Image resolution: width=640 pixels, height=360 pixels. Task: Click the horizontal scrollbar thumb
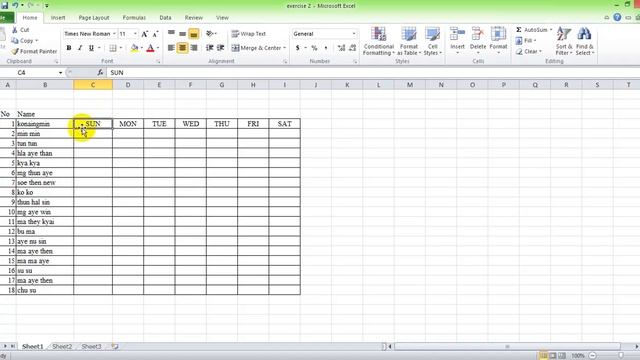507,347
